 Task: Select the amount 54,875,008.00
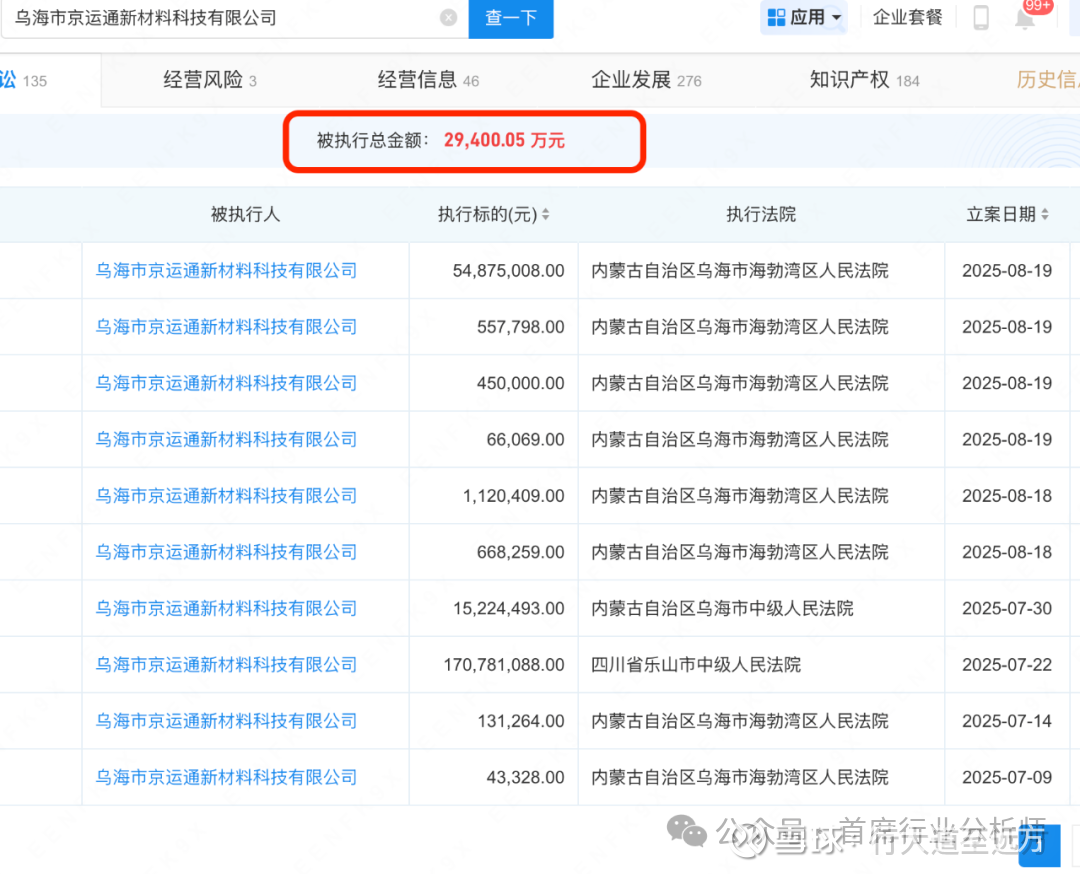coord(508,271)
